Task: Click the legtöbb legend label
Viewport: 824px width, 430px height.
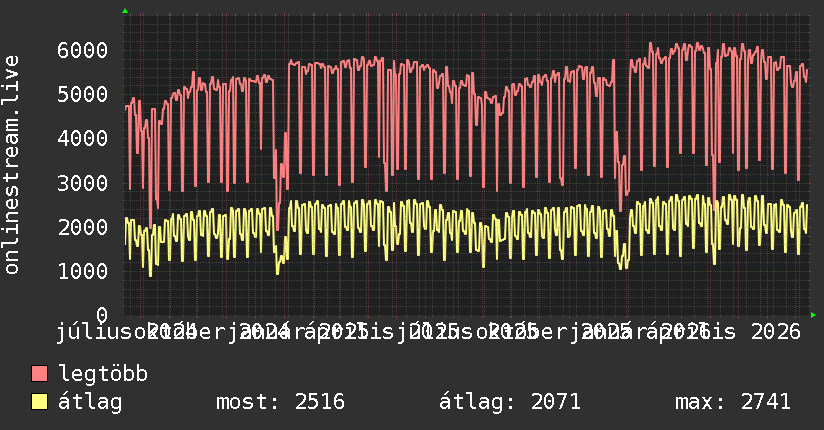Action: click(103, 373)
